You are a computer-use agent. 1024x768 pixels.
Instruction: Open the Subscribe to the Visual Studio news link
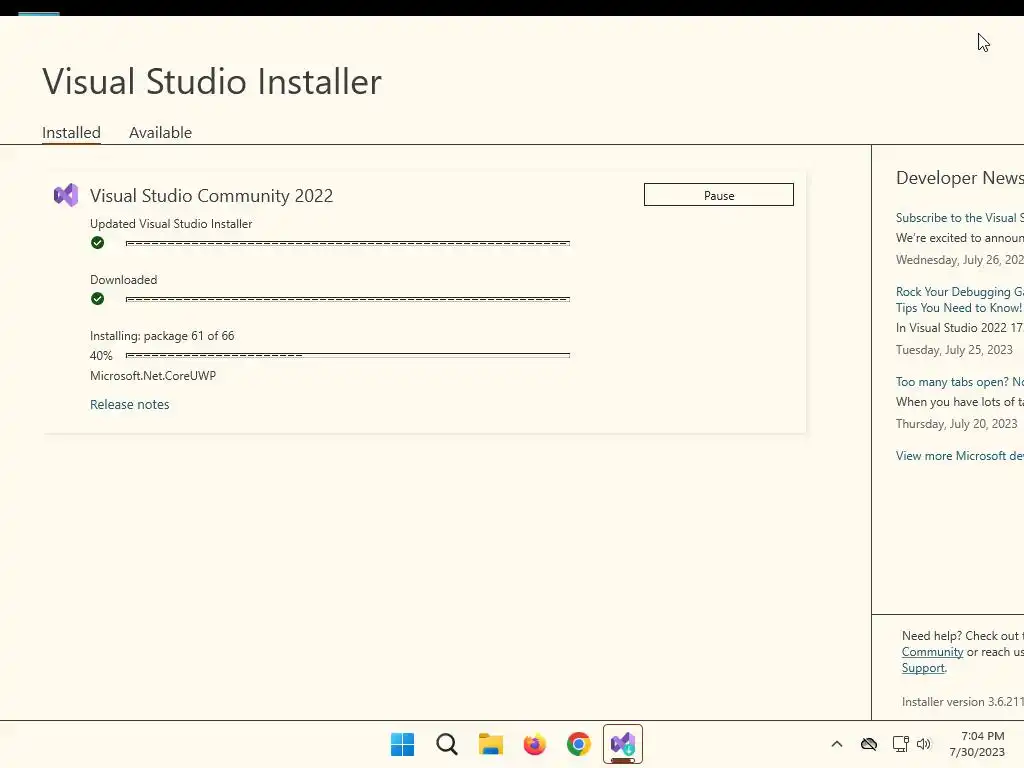tap(959, 217)
